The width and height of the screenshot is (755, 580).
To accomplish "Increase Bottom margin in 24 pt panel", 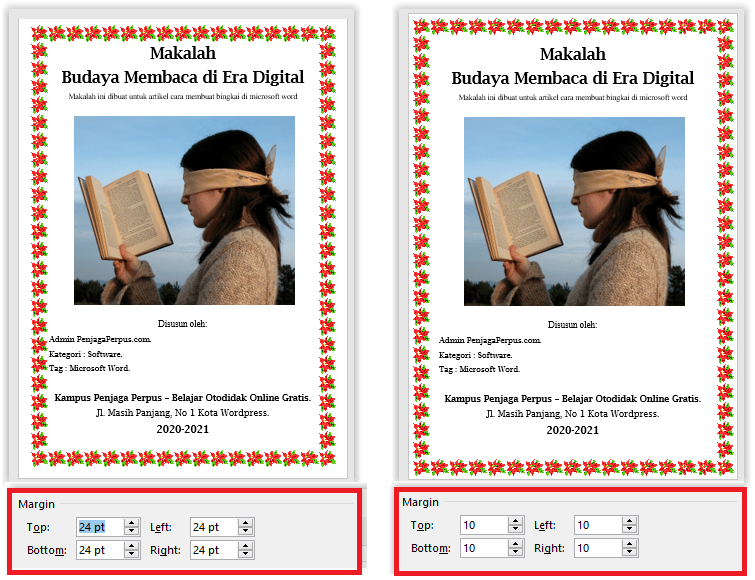I will [131, 546].
